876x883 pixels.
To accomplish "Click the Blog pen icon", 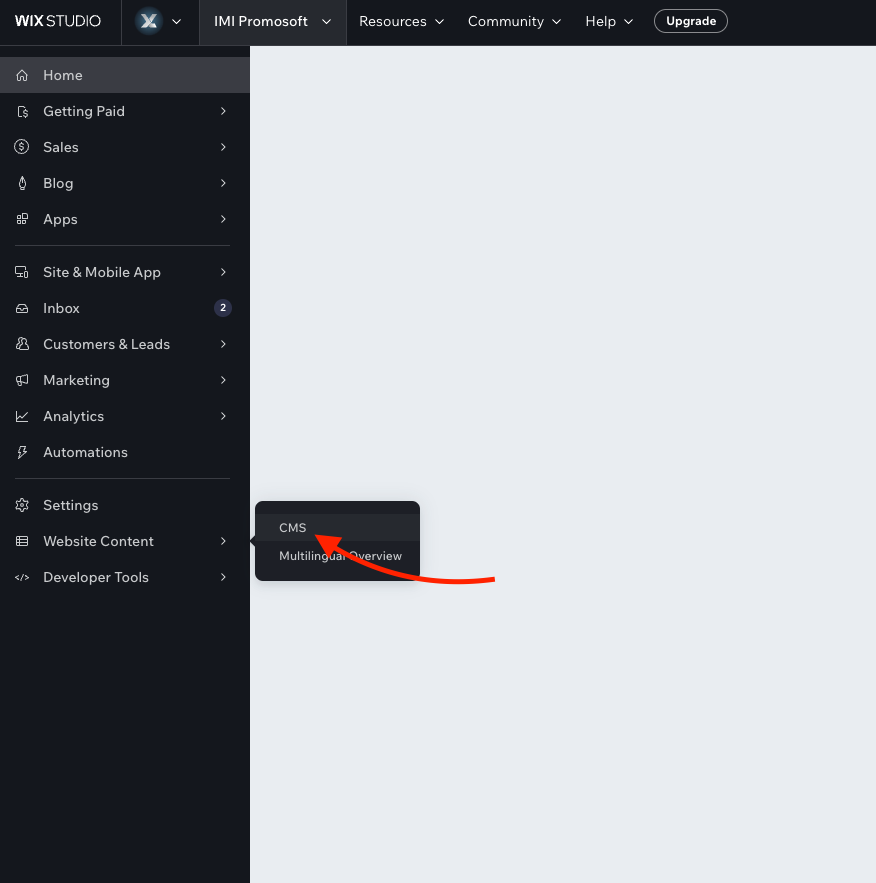I will click(x=22, y=183).
